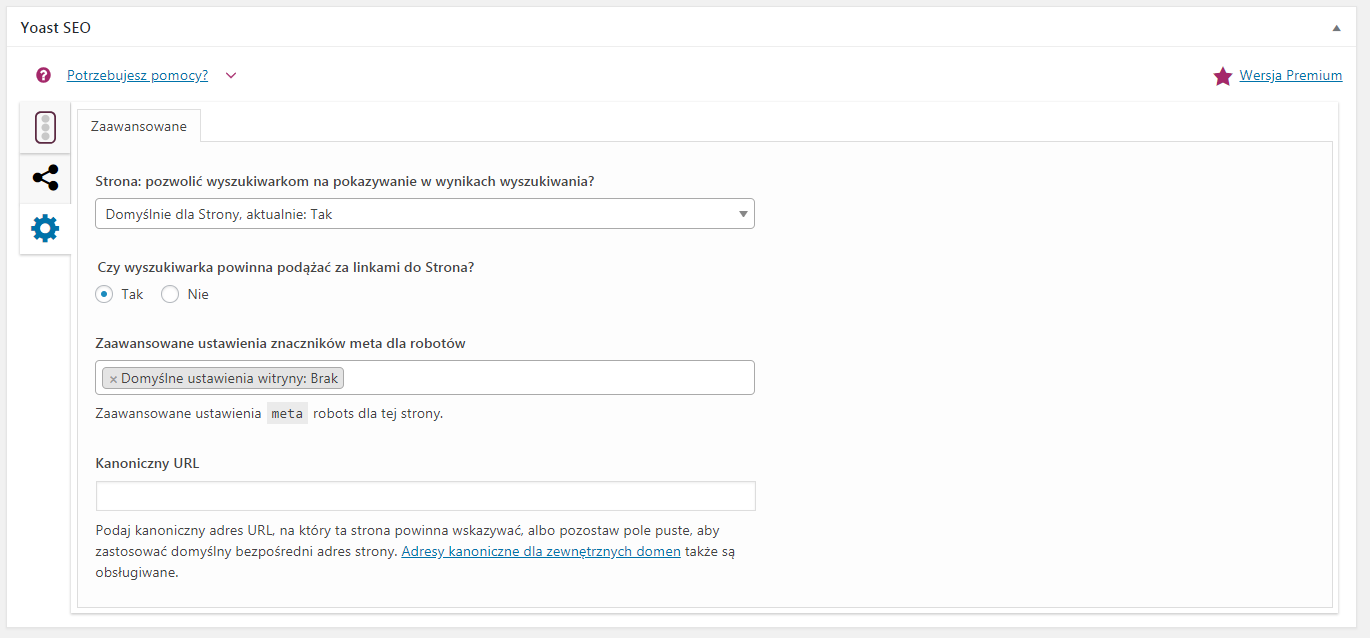Expand the help chevron next to Potrzebujesz pomocy
This screenshot has height=638, width=1370.
click(x=231, y=75)
